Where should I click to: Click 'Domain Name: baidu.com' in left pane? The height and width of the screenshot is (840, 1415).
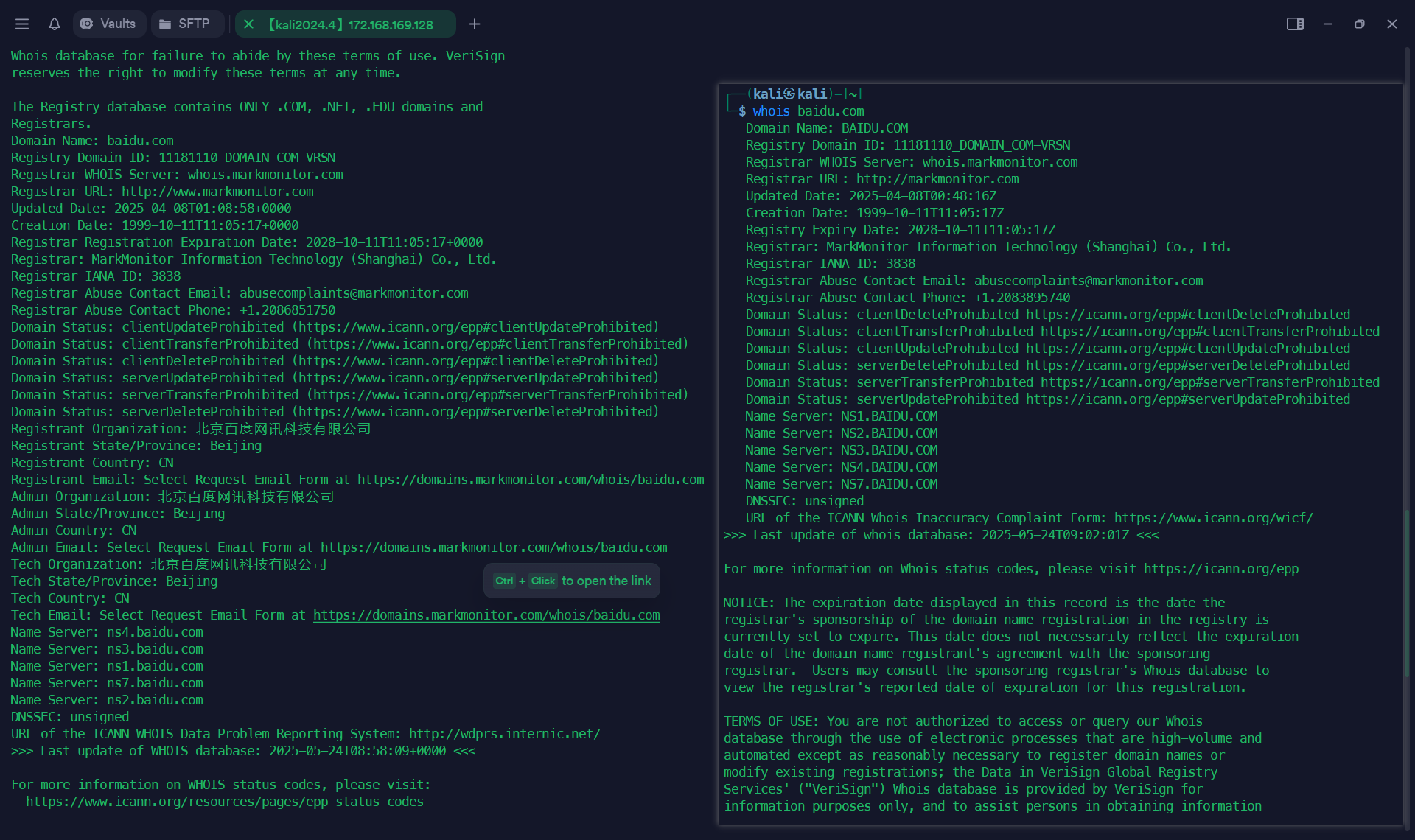click(x=92, y=141)
